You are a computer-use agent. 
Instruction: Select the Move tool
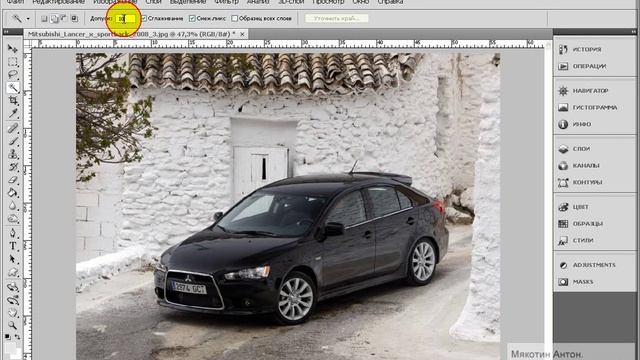coord(13,49)
